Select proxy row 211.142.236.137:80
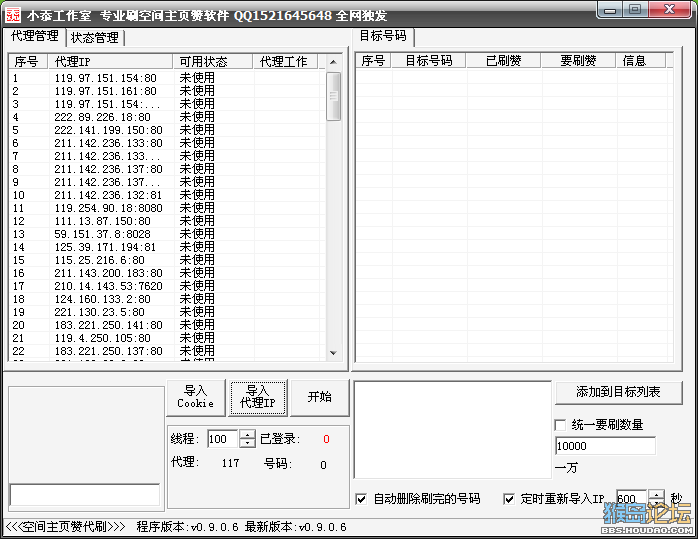 [x=167, y=169]
